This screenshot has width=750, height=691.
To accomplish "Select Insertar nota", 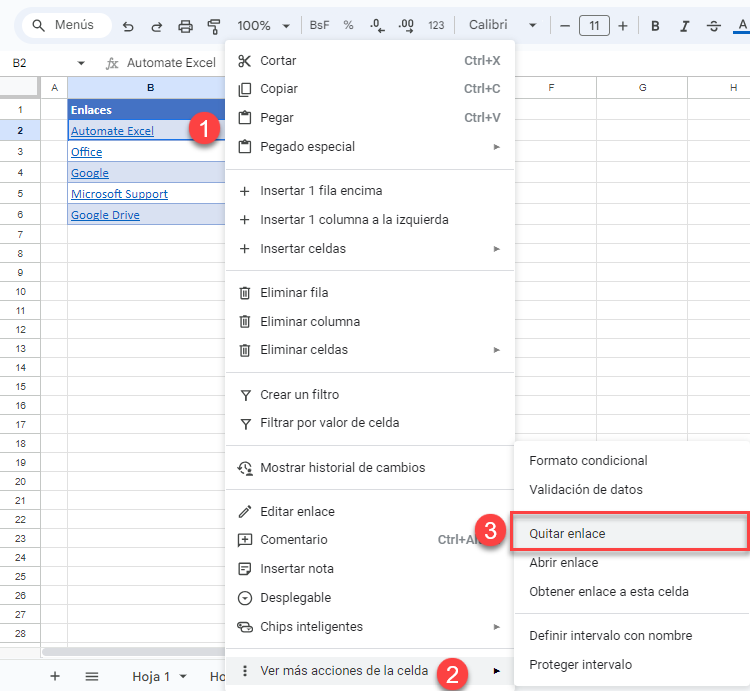I will [370, 569].
